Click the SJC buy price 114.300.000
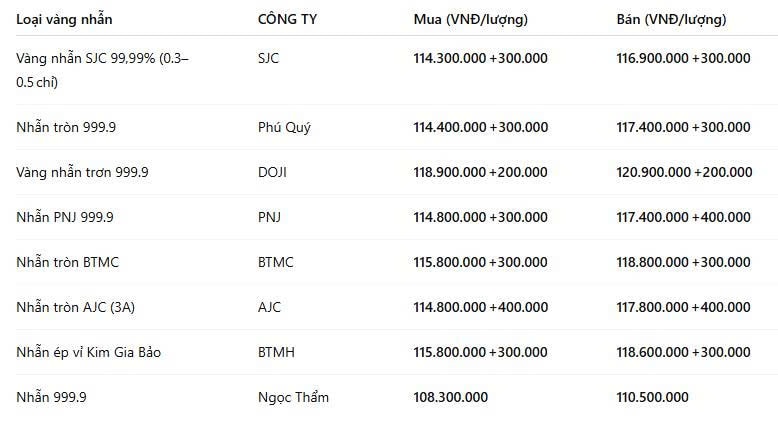 point(450,58)
